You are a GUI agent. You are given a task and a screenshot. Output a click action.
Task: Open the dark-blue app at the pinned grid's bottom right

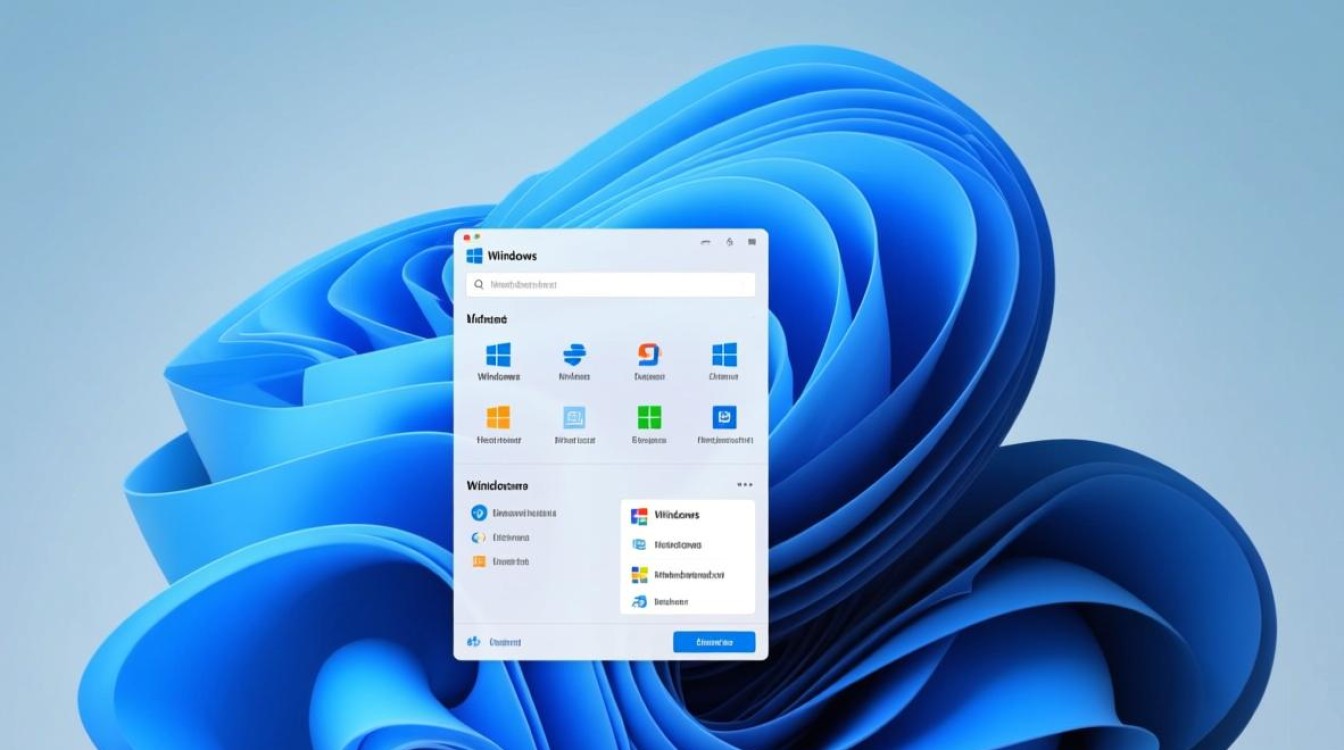[x=724, y=418]
